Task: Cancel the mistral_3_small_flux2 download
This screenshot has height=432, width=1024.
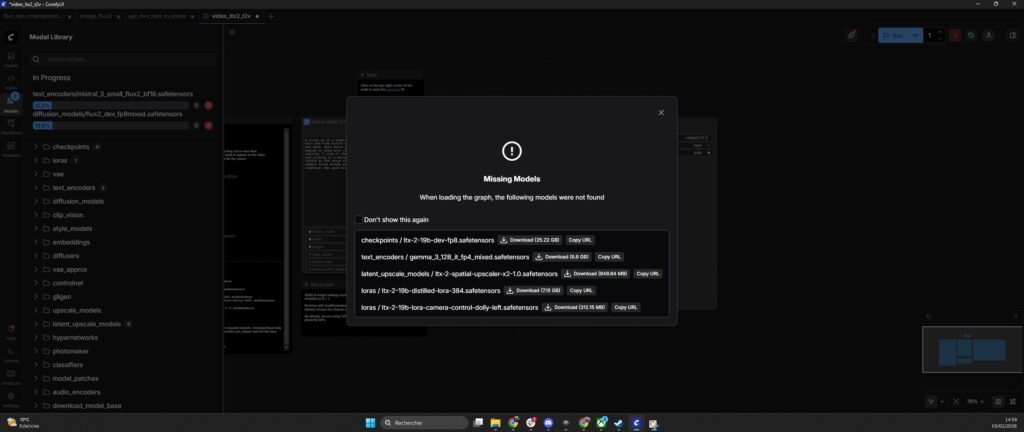Action: (209, 105)
